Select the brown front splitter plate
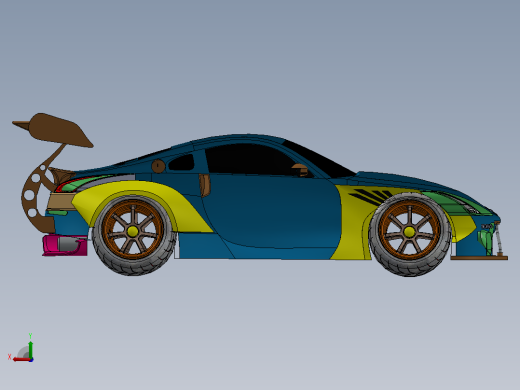Viewport: 520px width, 390px height. [x=479, y=257]
